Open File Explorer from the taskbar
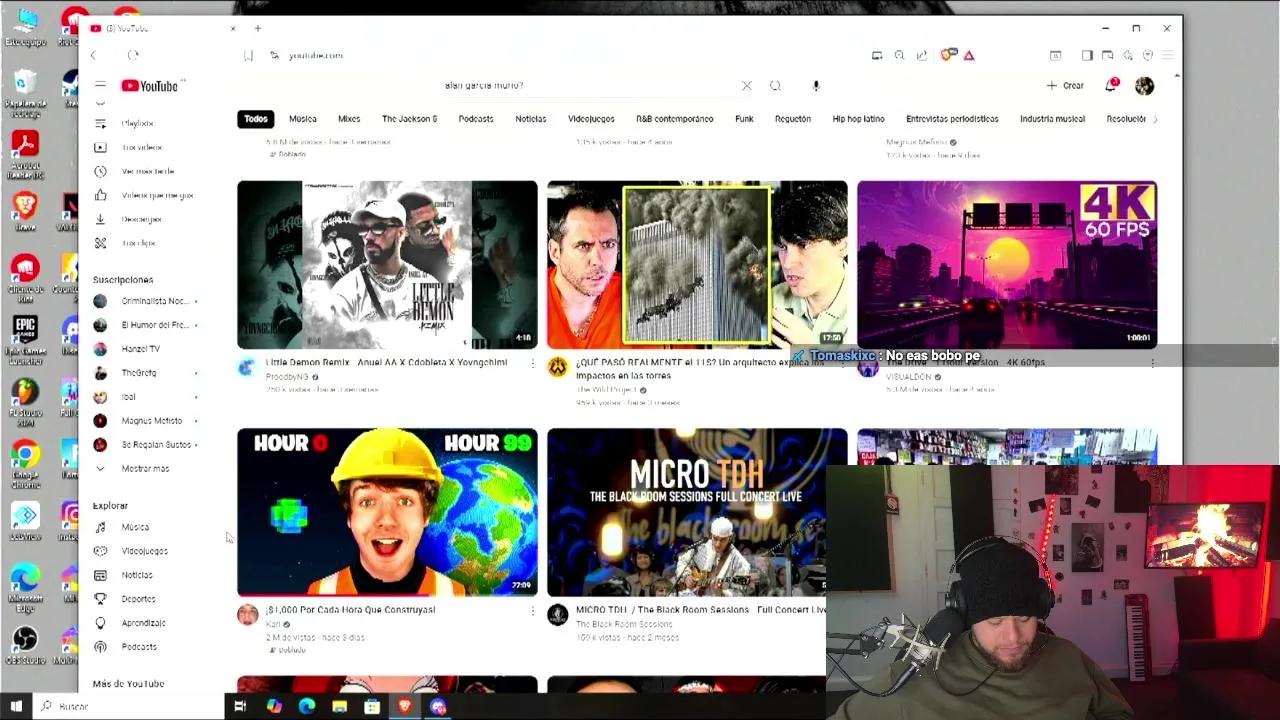Viewport: 1280px width, 720px height. pyautogui.click(x=339, y=706)
